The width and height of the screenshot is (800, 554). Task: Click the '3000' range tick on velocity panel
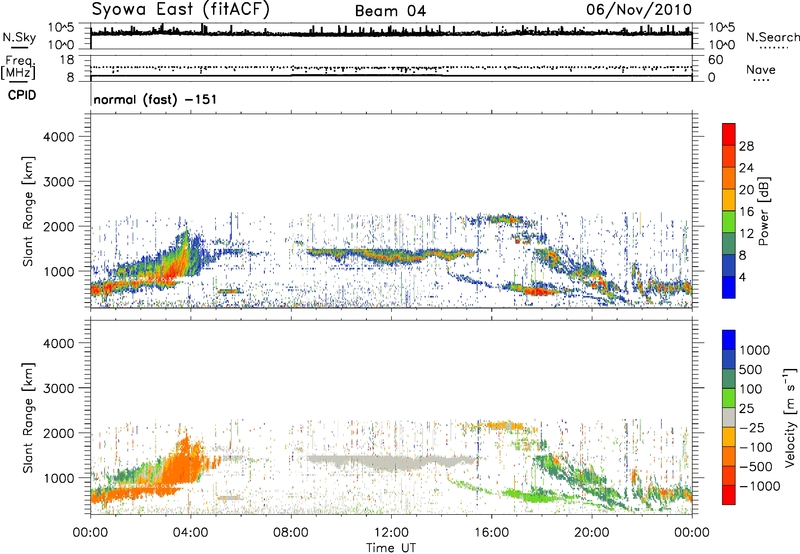point(59,388)
